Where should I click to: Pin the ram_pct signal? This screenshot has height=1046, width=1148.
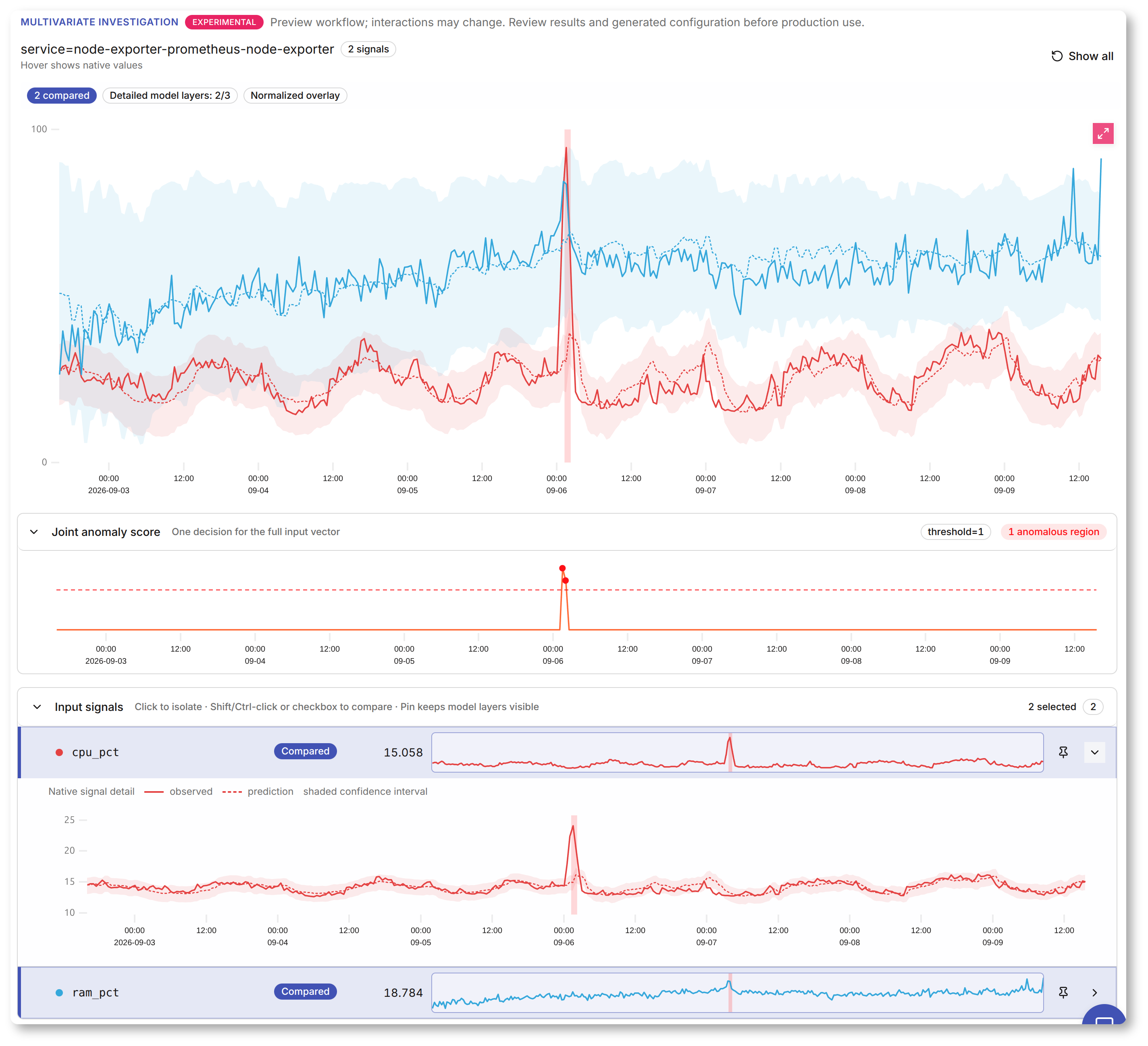click(x=1063, y=992)
